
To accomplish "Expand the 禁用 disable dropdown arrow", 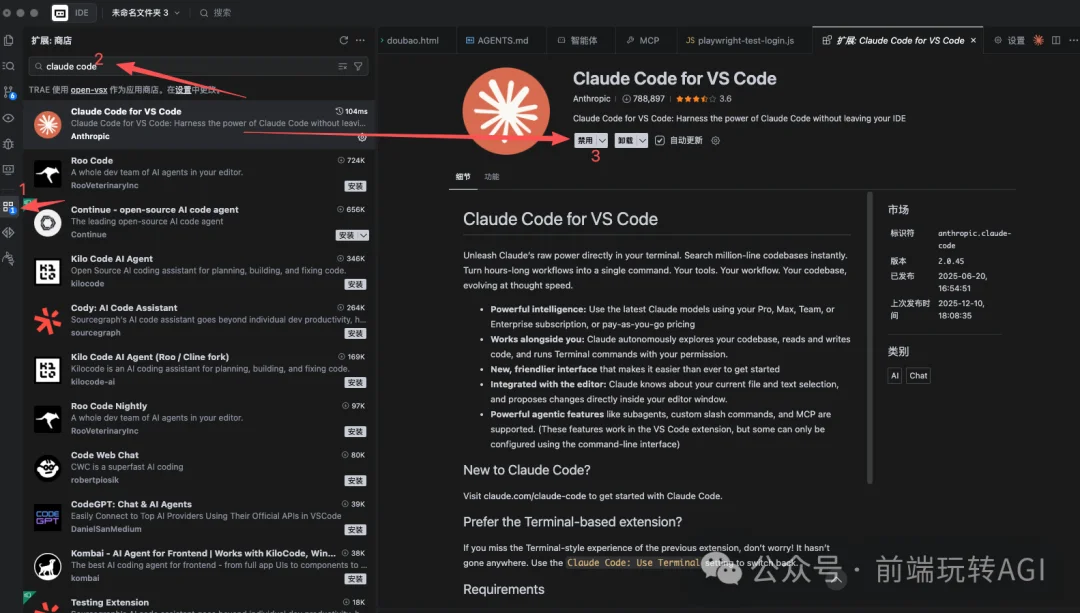I will coord(602,141).
